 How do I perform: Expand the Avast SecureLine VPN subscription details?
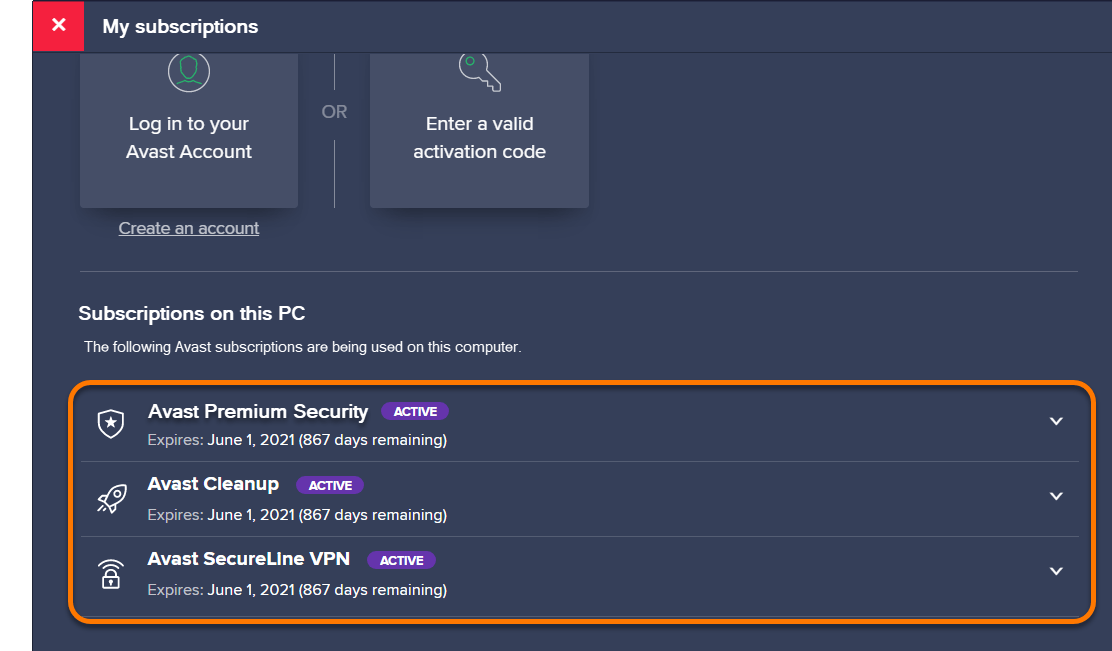click(x=1056, y=571)
